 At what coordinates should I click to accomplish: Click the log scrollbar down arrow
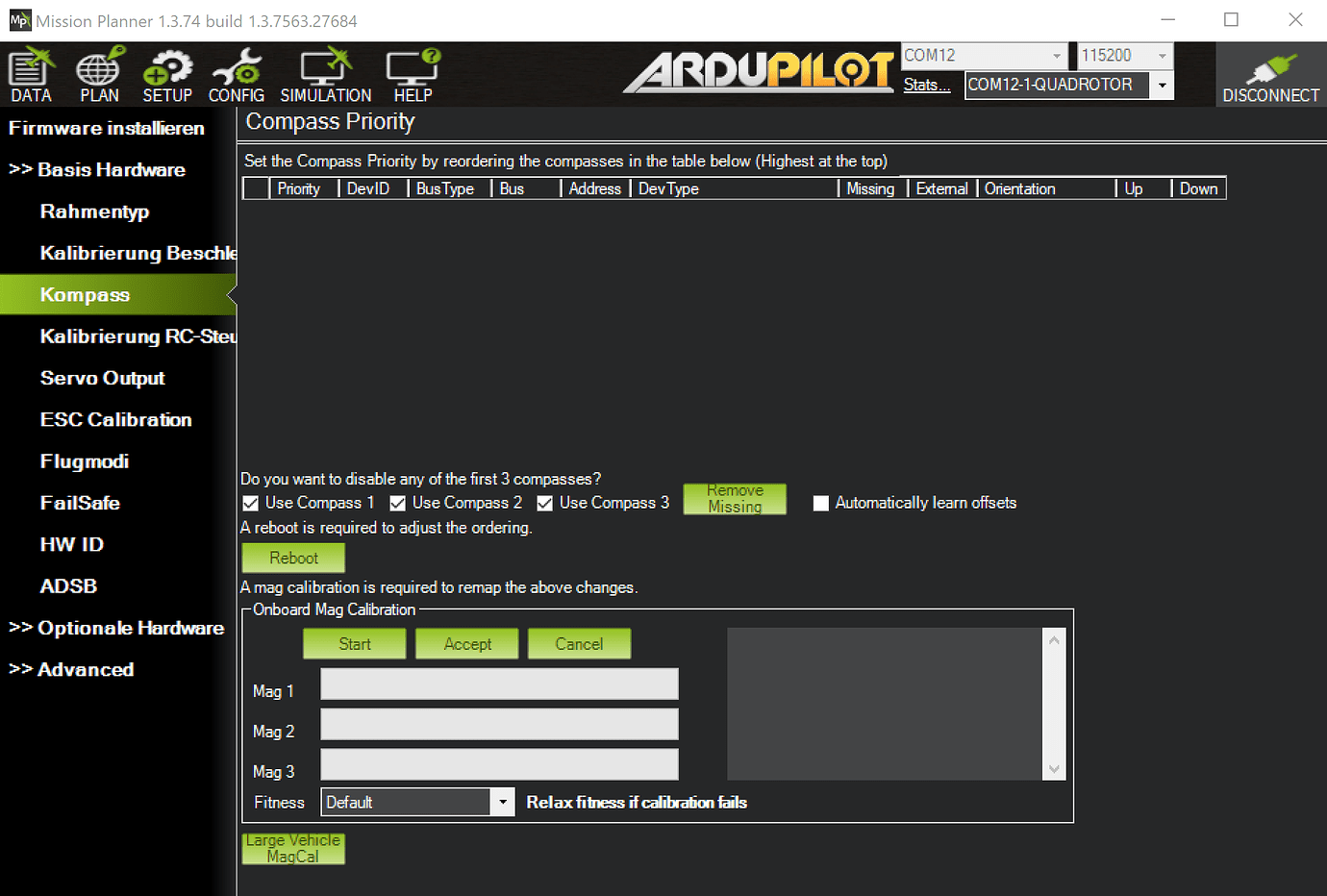(x=1054, y=769)
